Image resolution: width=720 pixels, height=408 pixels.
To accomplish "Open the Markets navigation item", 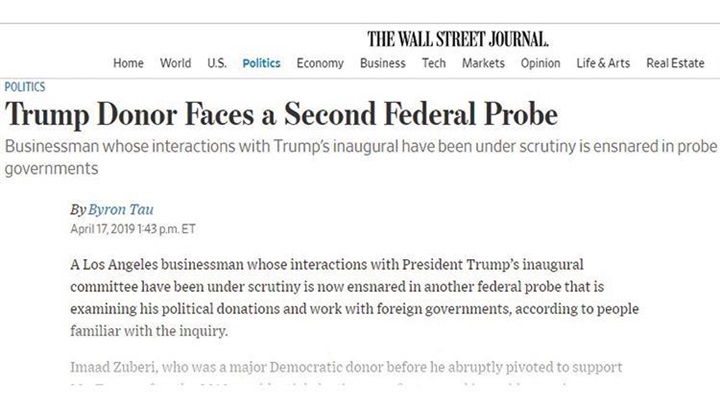I will point(483,63).
